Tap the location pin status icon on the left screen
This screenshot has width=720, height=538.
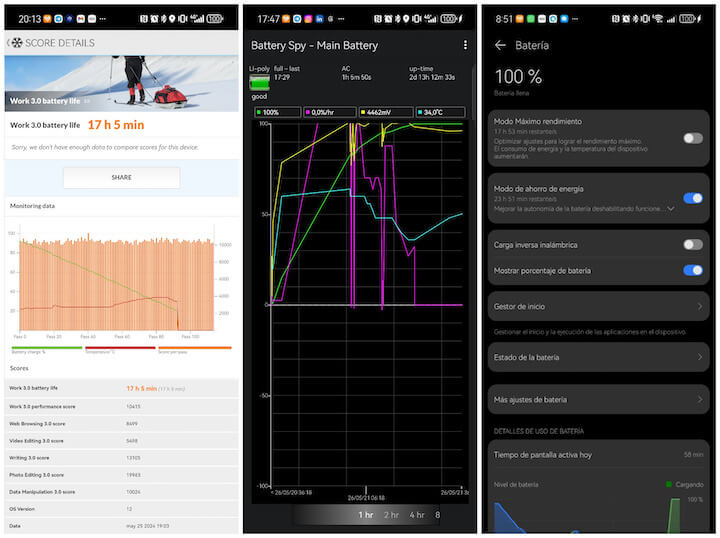click(172, 19)
